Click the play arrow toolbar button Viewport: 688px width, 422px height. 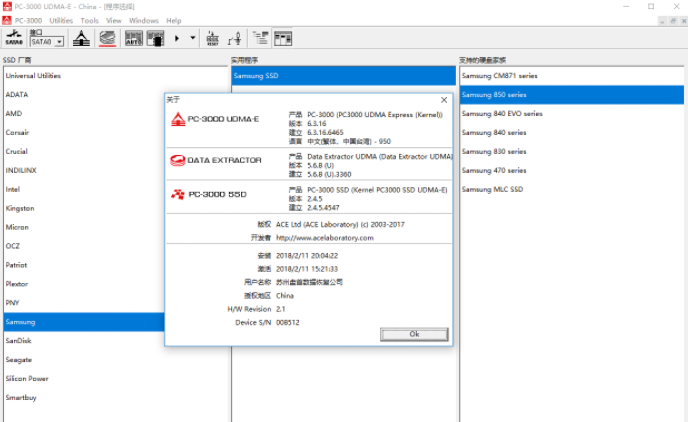[177, 38]
